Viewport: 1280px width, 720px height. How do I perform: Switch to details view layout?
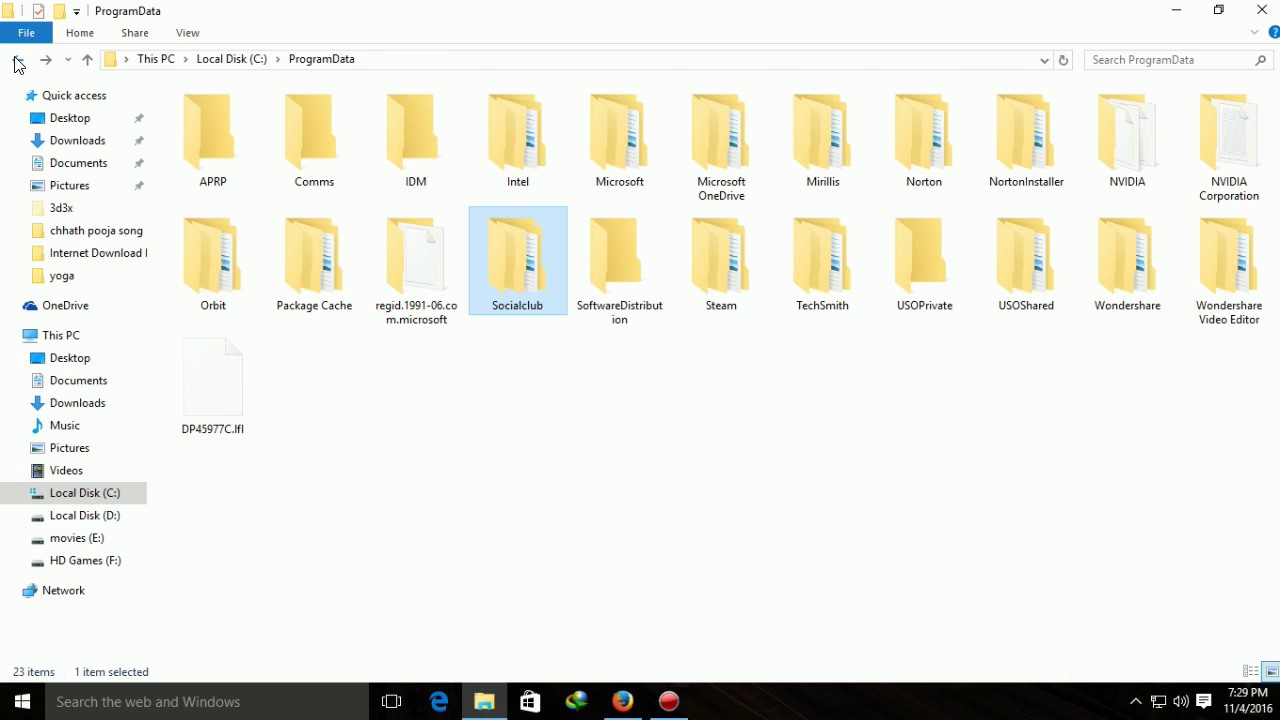point(1250,672)
